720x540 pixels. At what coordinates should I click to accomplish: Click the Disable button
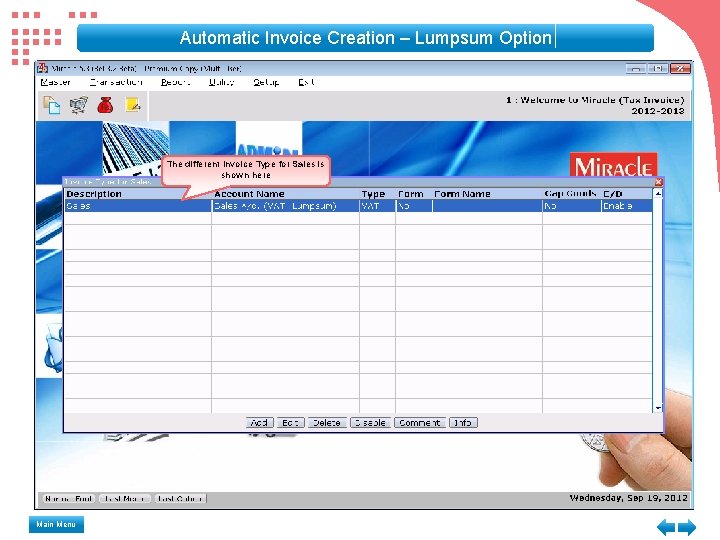[x=371, y=422]
